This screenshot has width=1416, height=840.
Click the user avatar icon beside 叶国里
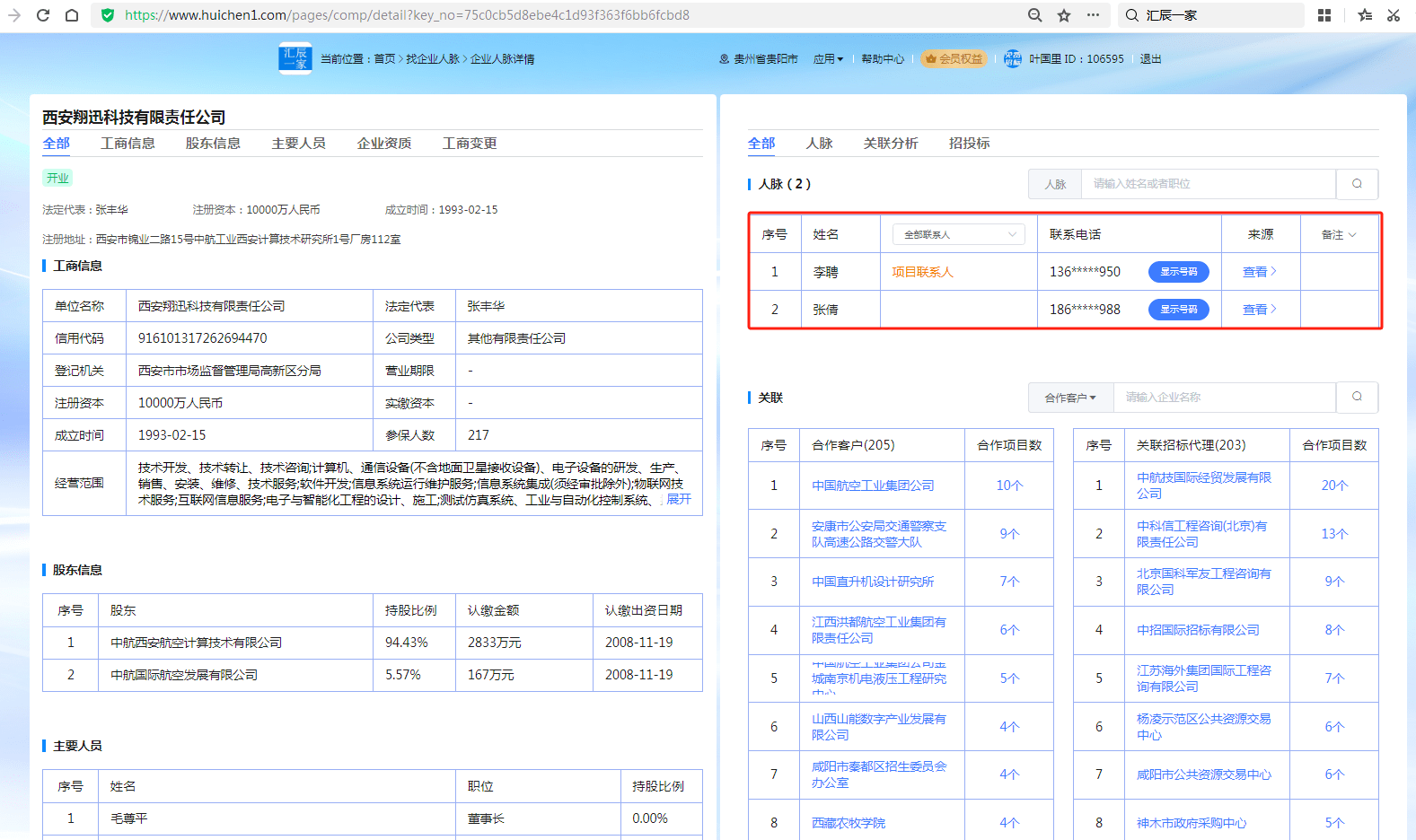pyautogui.click(x=1013, y=58)
